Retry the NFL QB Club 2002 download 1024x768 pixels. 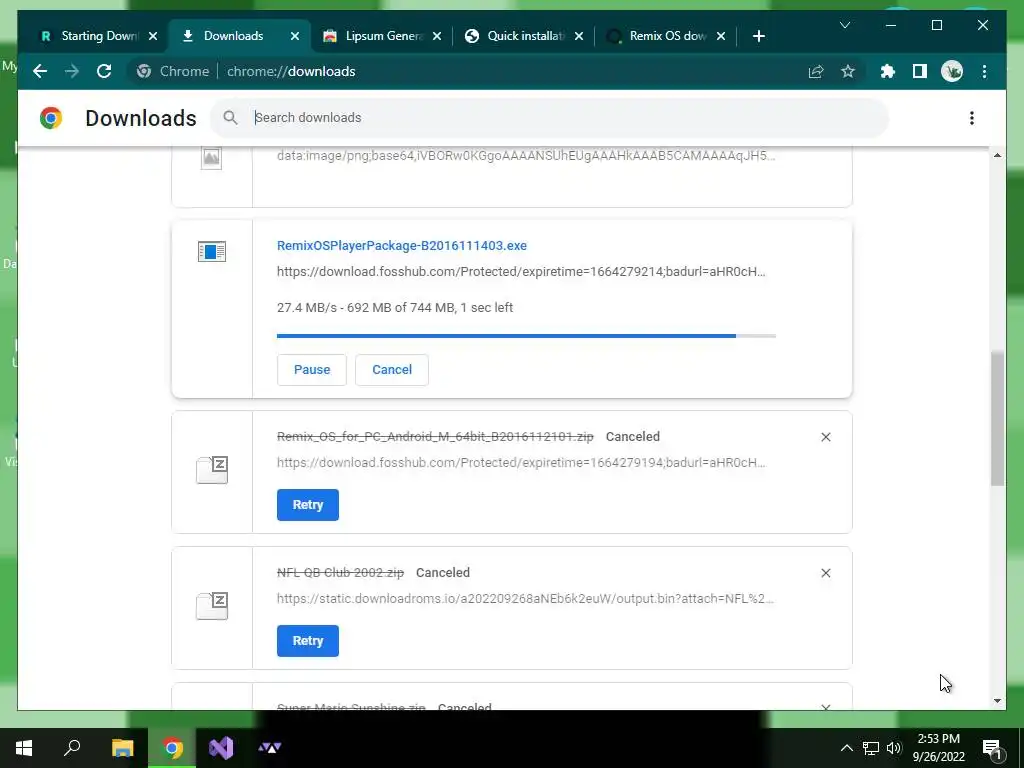pos(308,641)
